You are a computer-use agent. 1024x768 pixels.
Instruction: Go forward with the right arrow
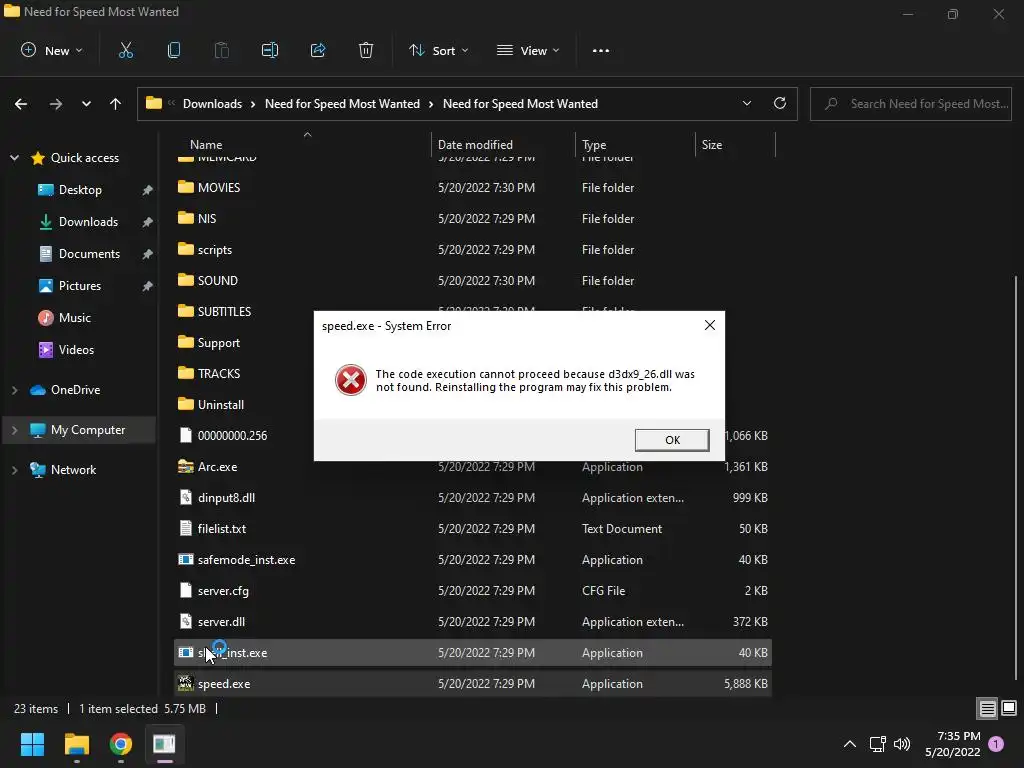(56, 104)
